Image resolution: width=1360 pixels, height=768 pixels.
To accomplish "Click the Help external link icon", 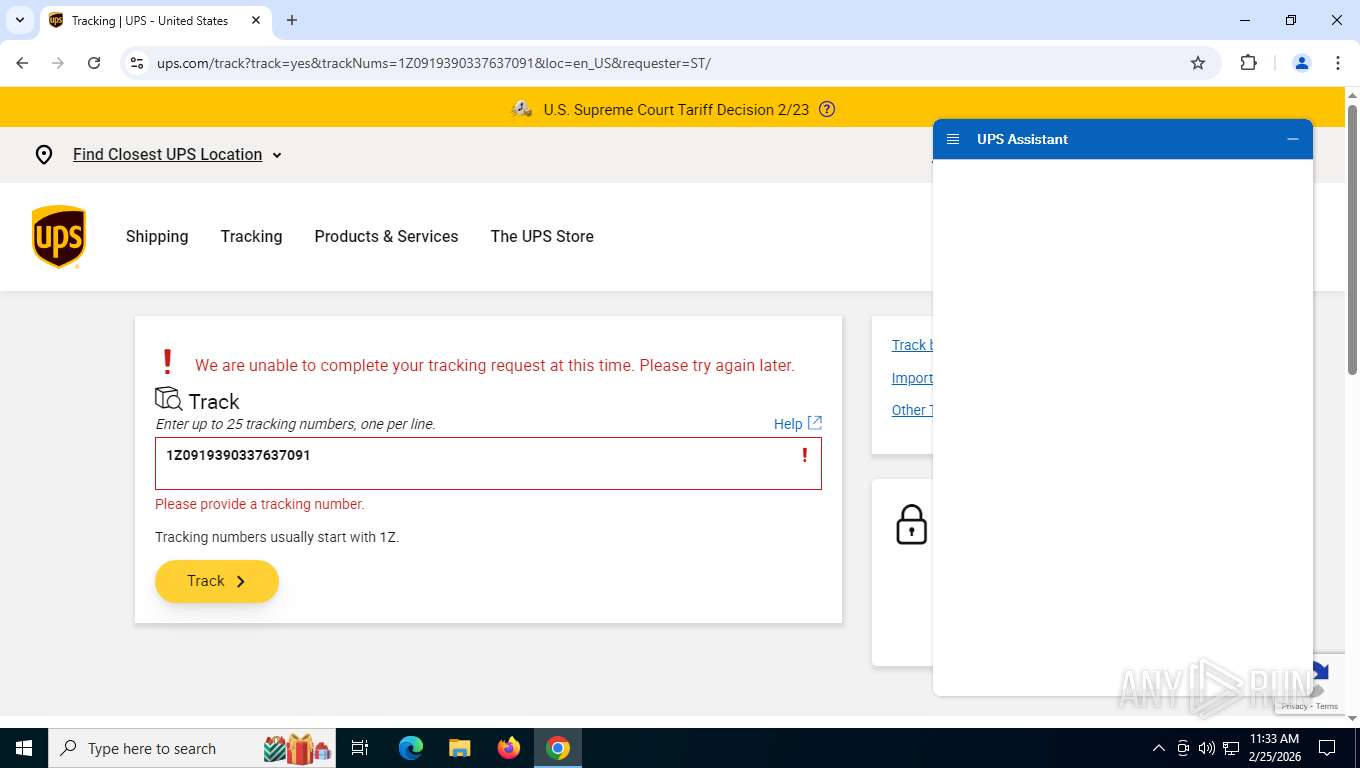I will [815, 423].
